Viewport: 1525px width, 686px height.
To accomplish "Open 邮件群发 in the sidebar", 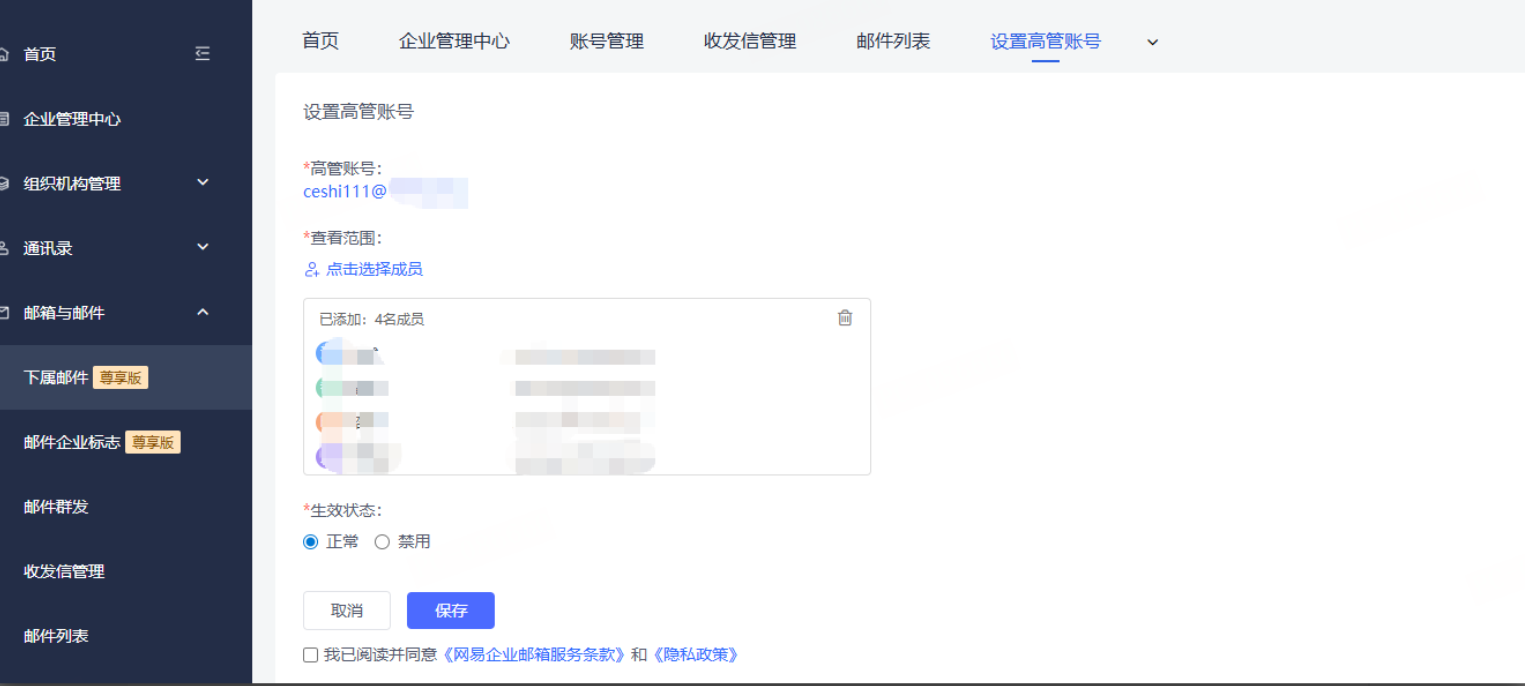I will point(56,507).
